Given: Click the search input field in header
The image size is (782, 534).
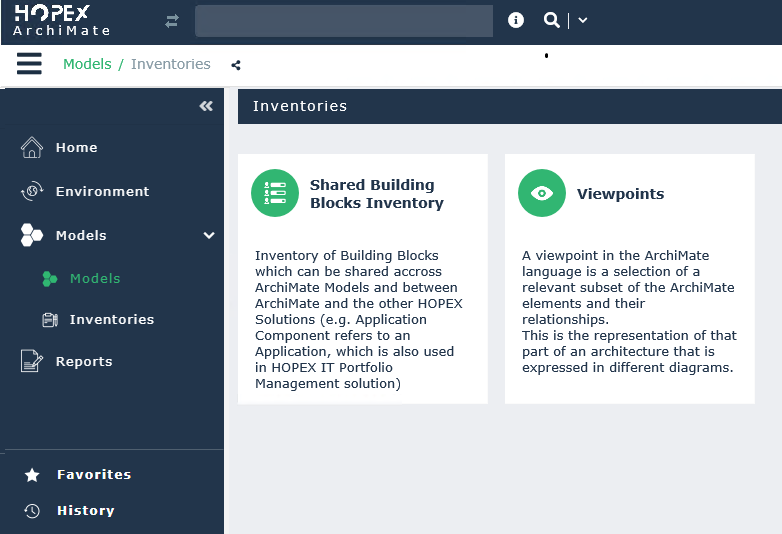Looking at the screenshot, I should point(343,21).
